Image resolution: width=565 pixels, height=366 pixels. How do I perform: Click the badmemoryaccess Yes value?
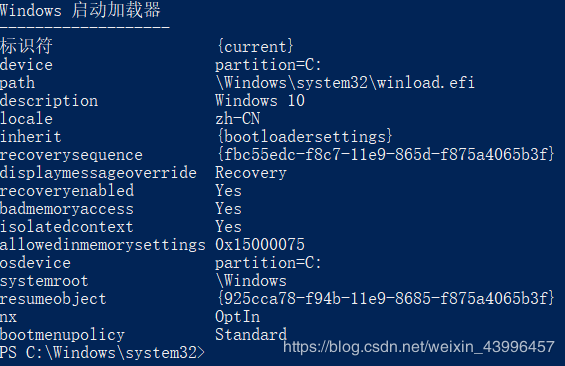[228, 209]
